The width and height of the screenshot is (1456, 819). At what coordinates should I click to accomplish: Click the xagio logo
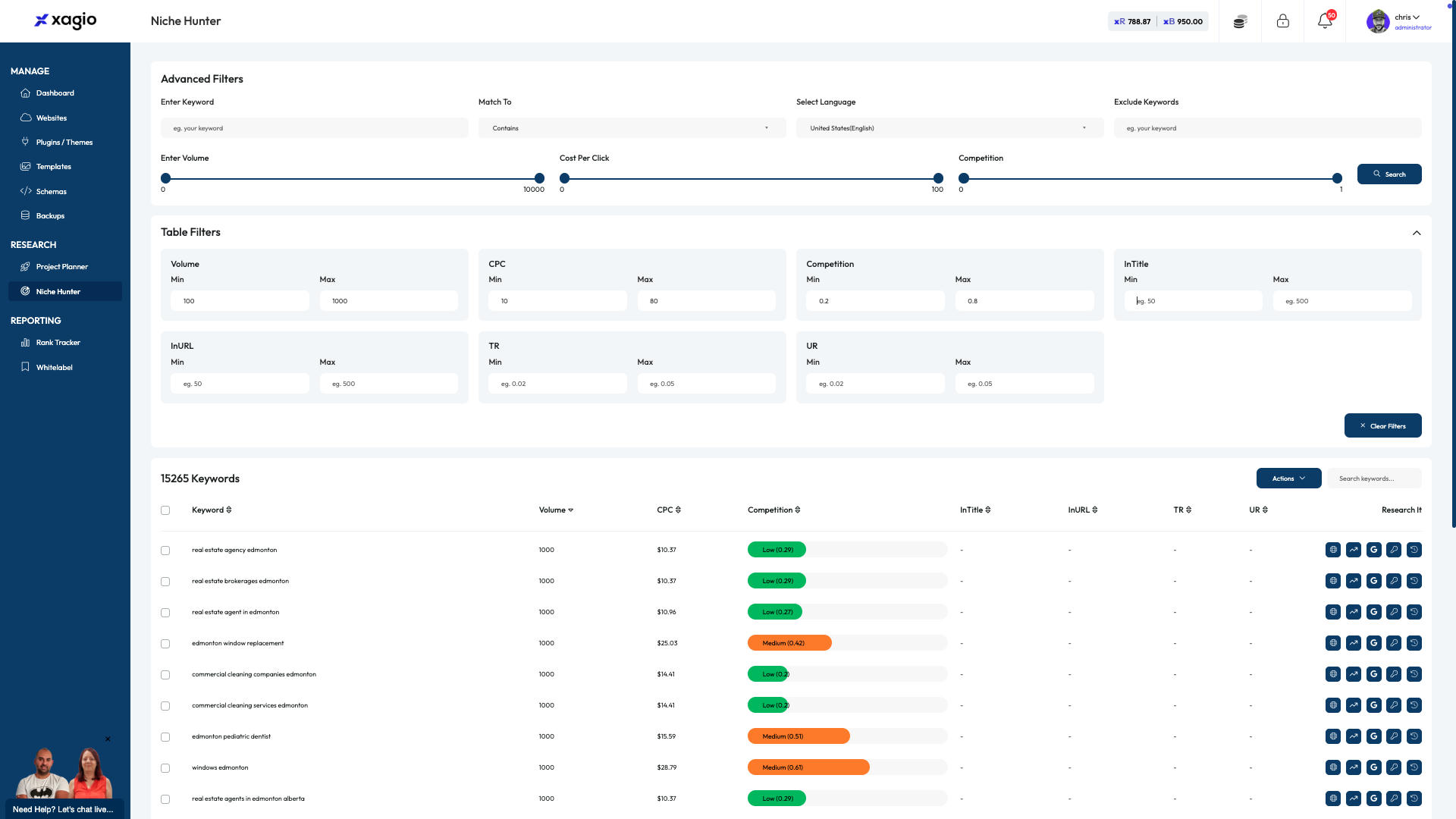[x=65, y=20]
